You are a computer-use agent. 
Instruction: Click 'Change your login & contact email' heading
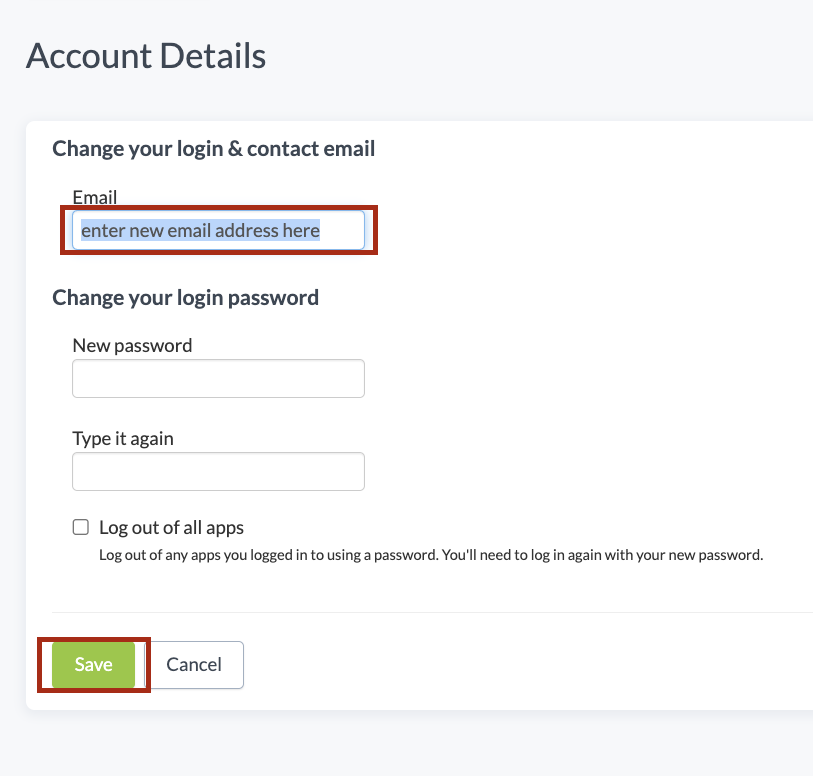213,149
